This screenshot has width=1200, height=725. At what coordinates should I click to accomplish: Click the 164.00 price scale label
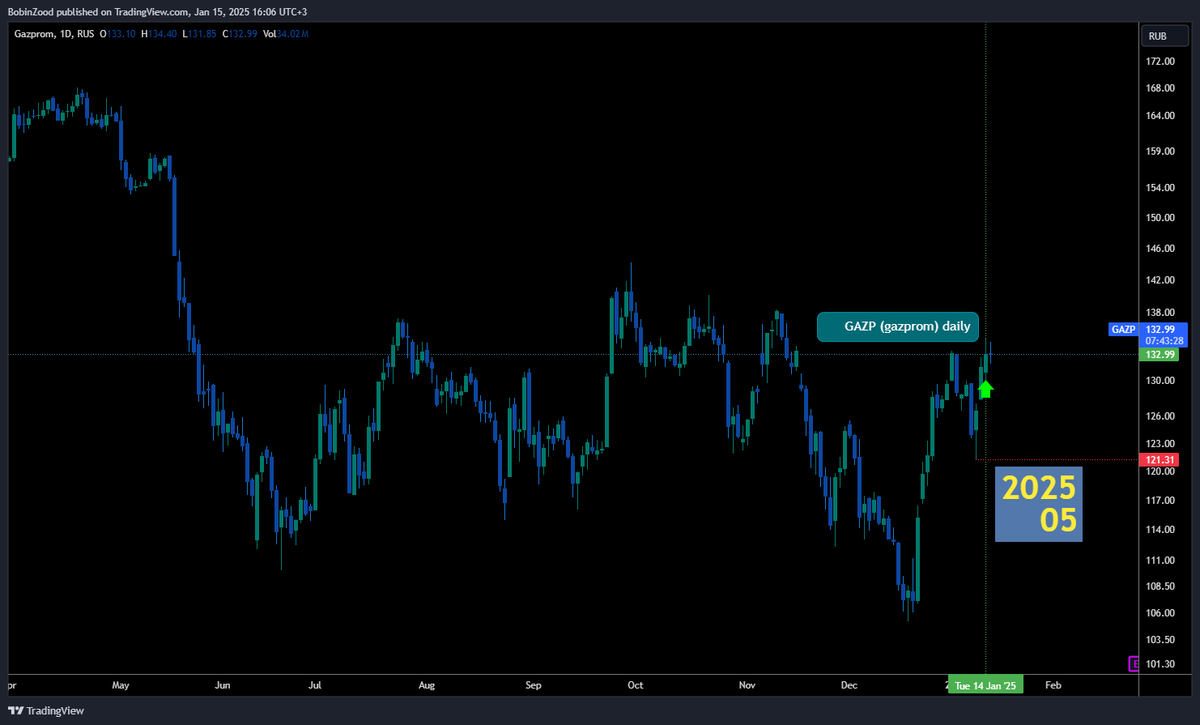pyautogui.click(x=1160, y=116)
